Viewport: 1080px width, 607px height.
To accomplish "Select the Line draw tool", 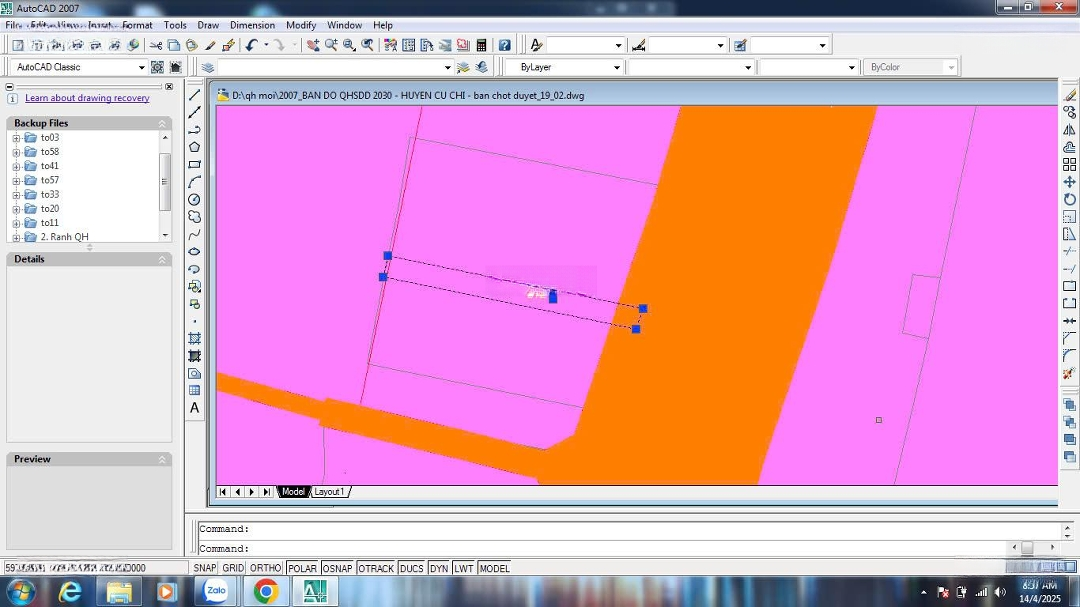I will pyautogui.click(x=195, y=95).
